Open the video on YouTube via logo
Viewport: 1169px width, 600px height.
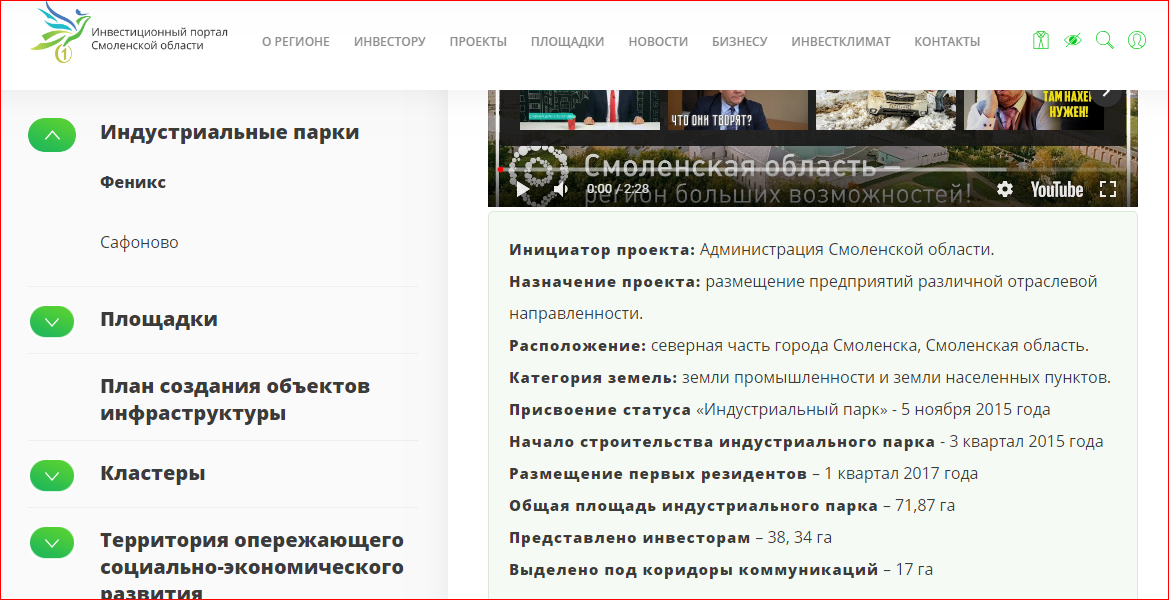pos(1057,189)
